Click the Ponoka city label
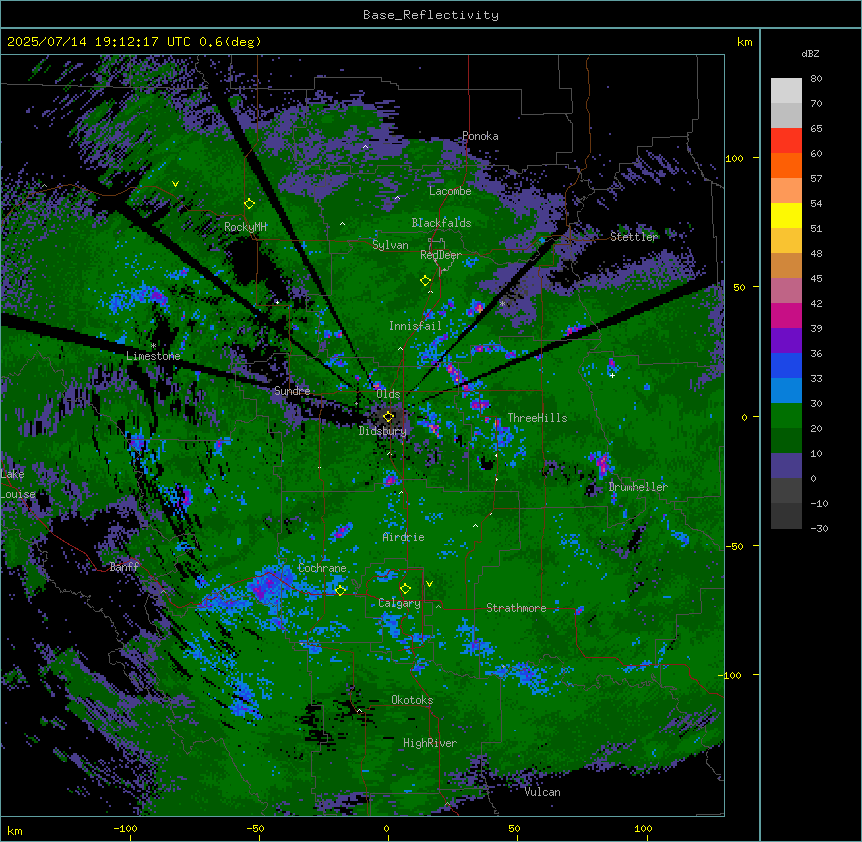 click(x=480, y=136)
